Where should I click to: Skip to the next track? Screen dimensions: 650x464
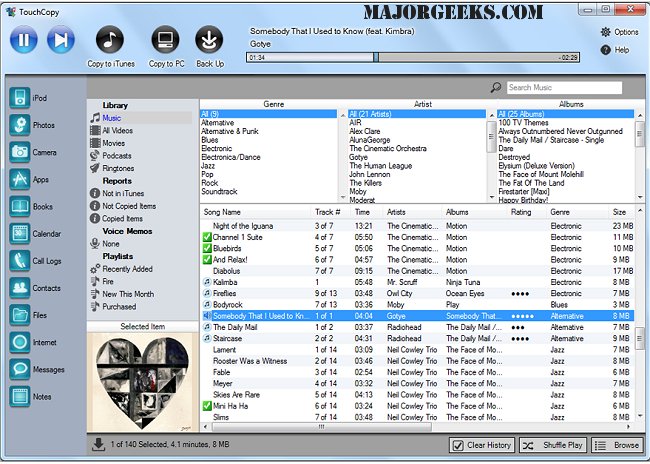pos(61,40)
